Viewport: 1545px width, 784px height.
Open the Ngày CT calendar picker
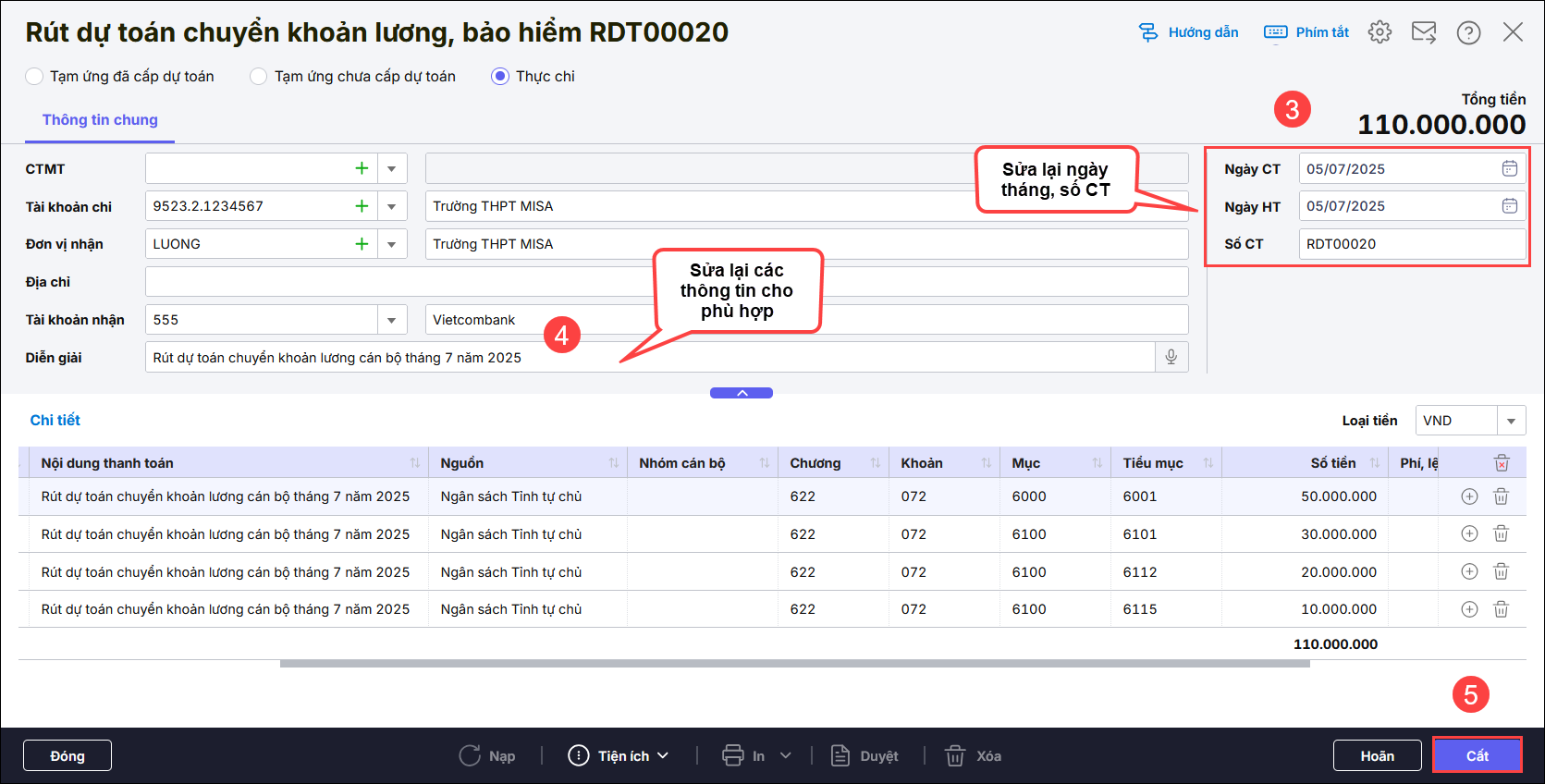click(1509, 168)
